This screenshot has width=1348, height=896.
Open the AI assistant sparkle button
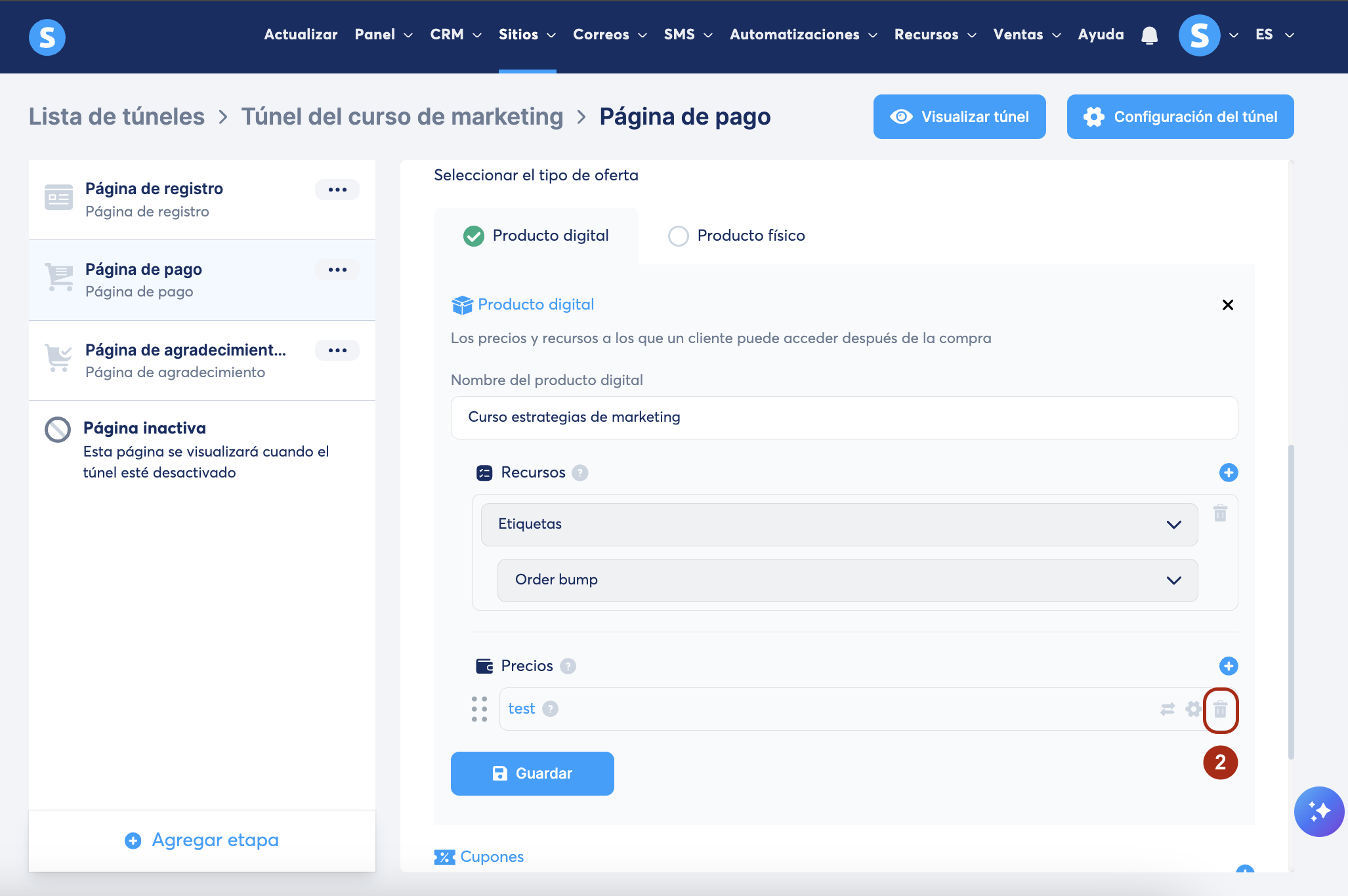coord(1318,811)
